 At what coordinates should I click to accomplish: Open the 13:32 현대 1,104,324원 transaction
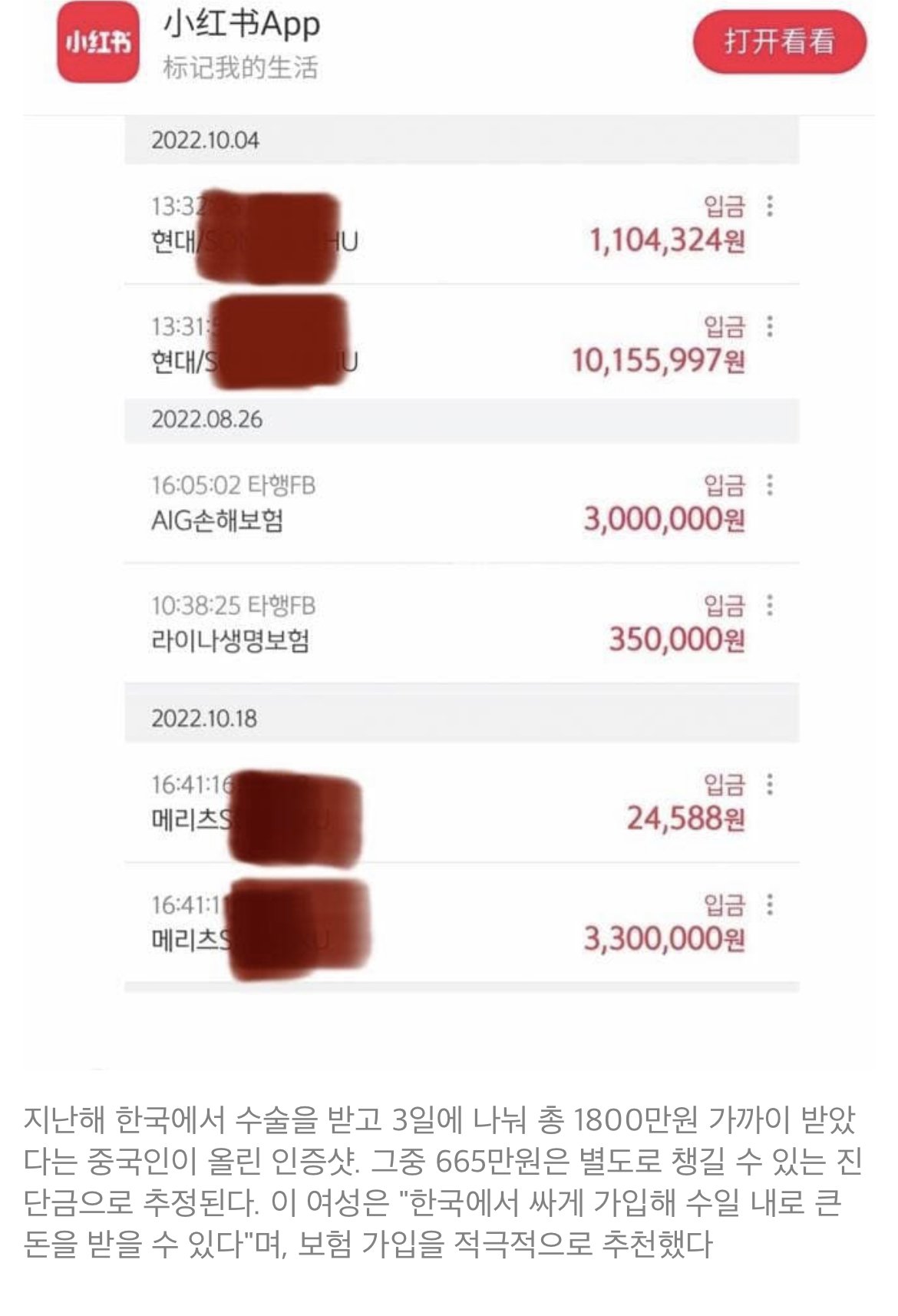click(462, 224)
